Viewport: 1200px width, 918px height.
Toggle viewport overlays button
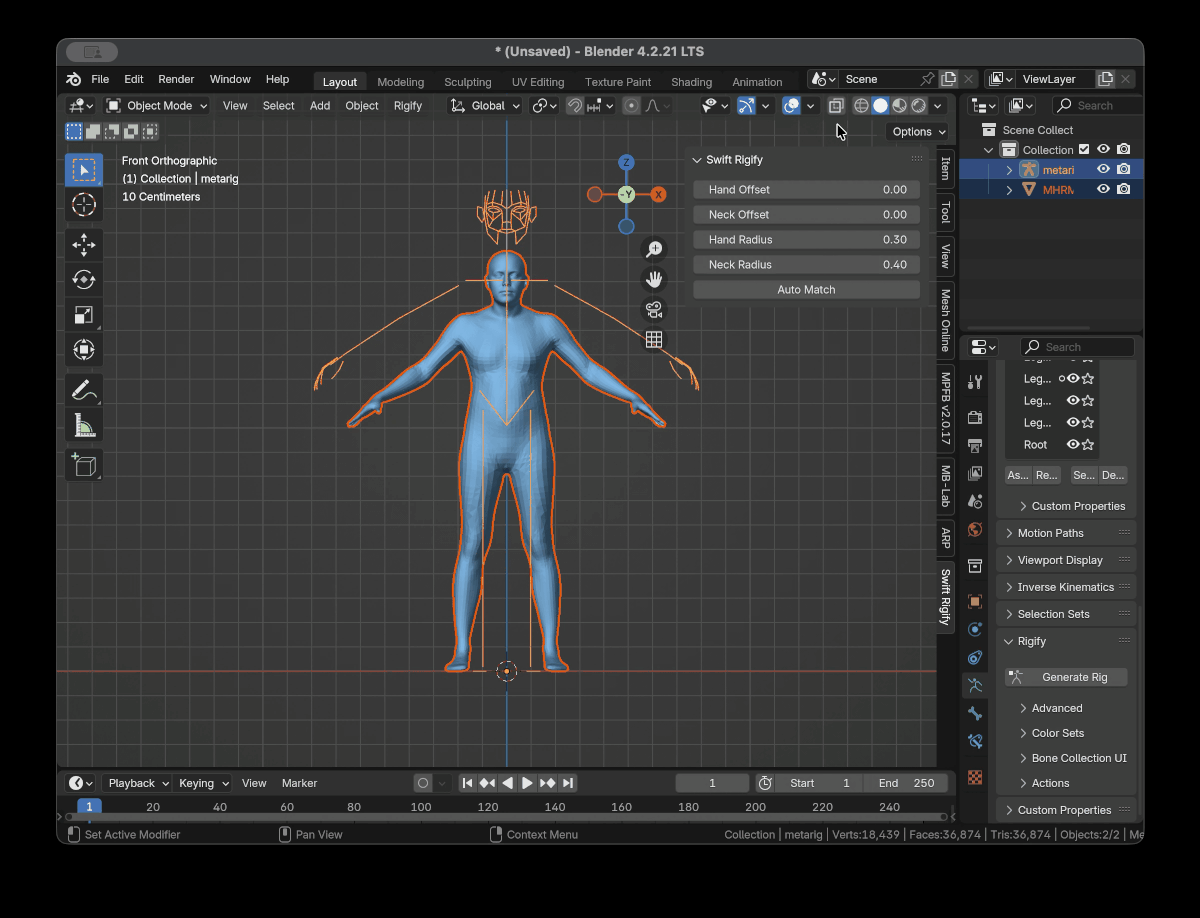792,105
